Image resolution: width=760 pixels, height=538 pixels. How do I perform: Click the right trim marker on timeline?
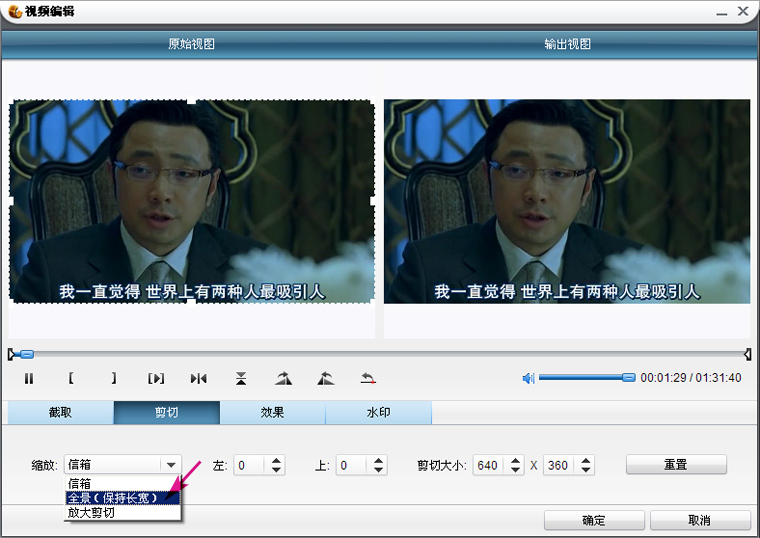tap(747, 355)
